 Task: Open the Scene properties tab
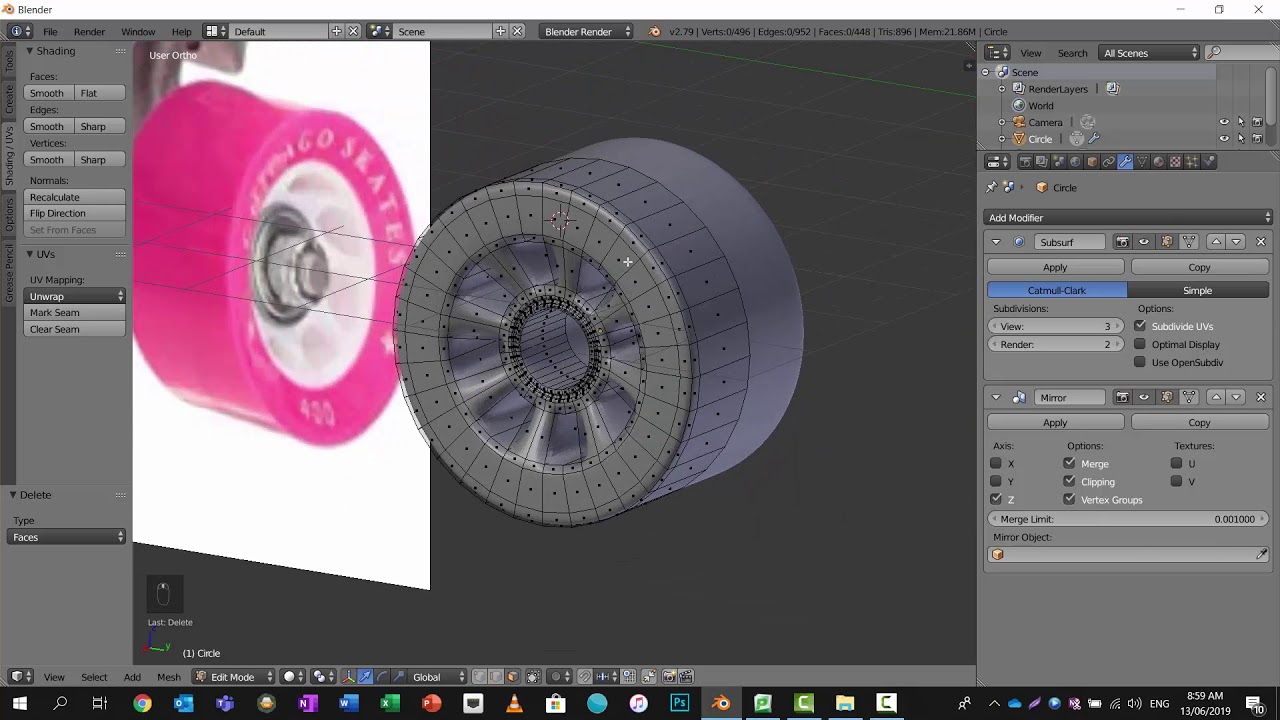[x=1059, y=162]
